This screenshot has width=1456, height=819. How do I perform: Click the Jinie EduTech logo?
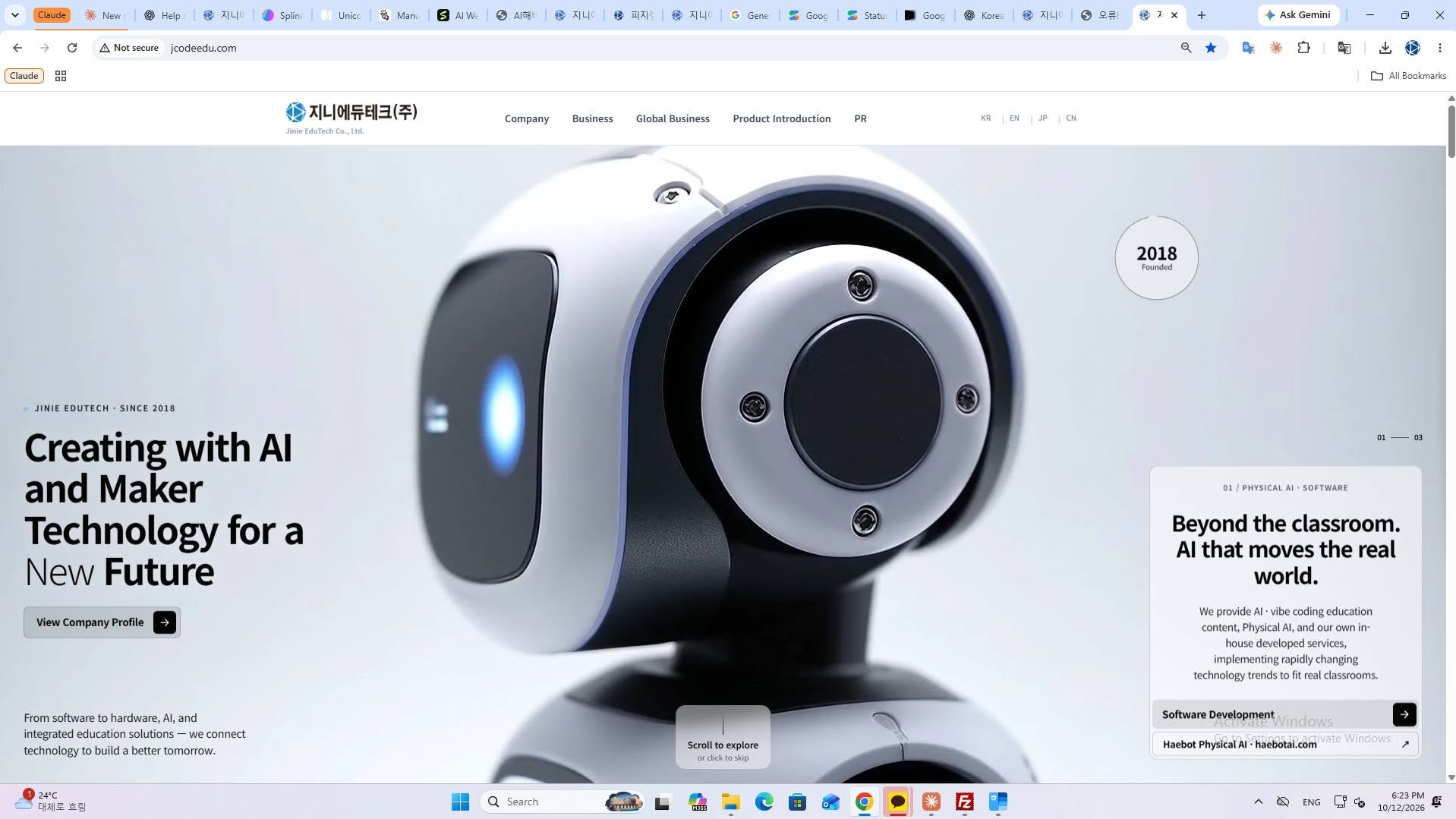tap(351, 118)
